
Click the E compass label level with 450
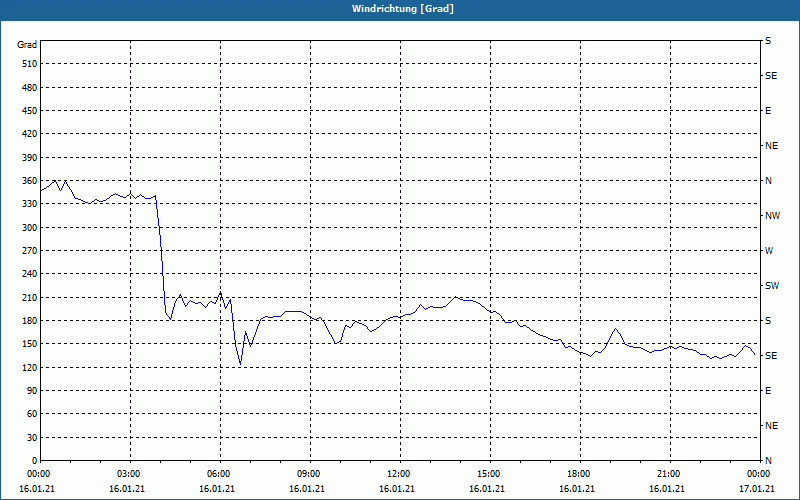(x=768, y=111)
